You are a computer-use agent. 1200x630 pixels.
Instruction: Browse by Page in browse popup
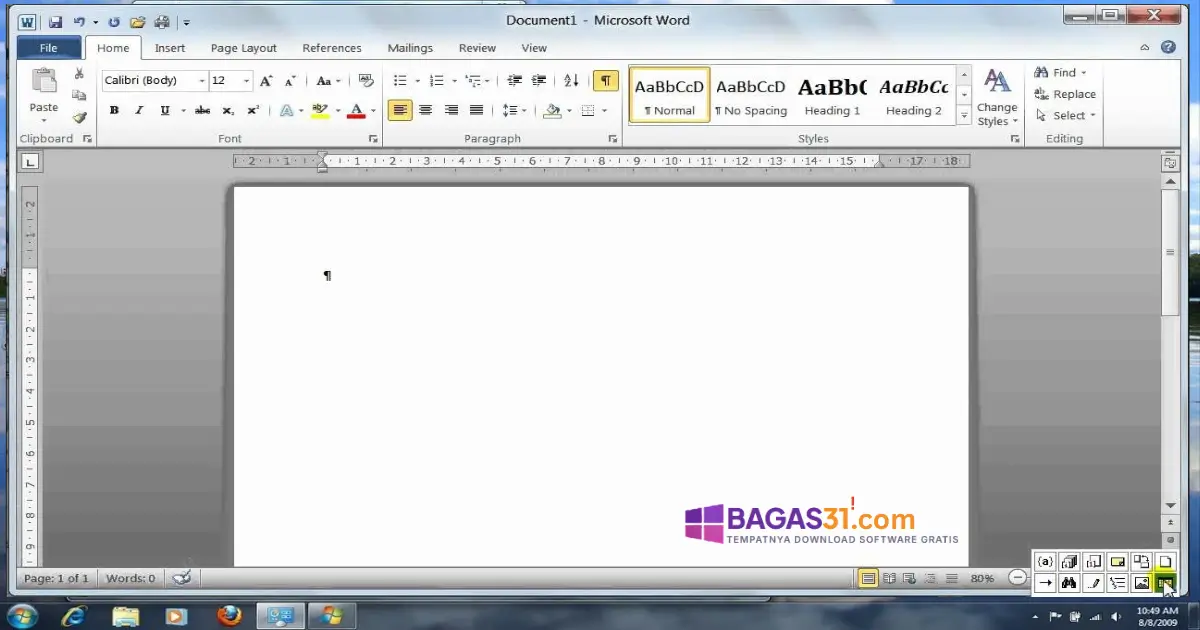pos(1165,562)
